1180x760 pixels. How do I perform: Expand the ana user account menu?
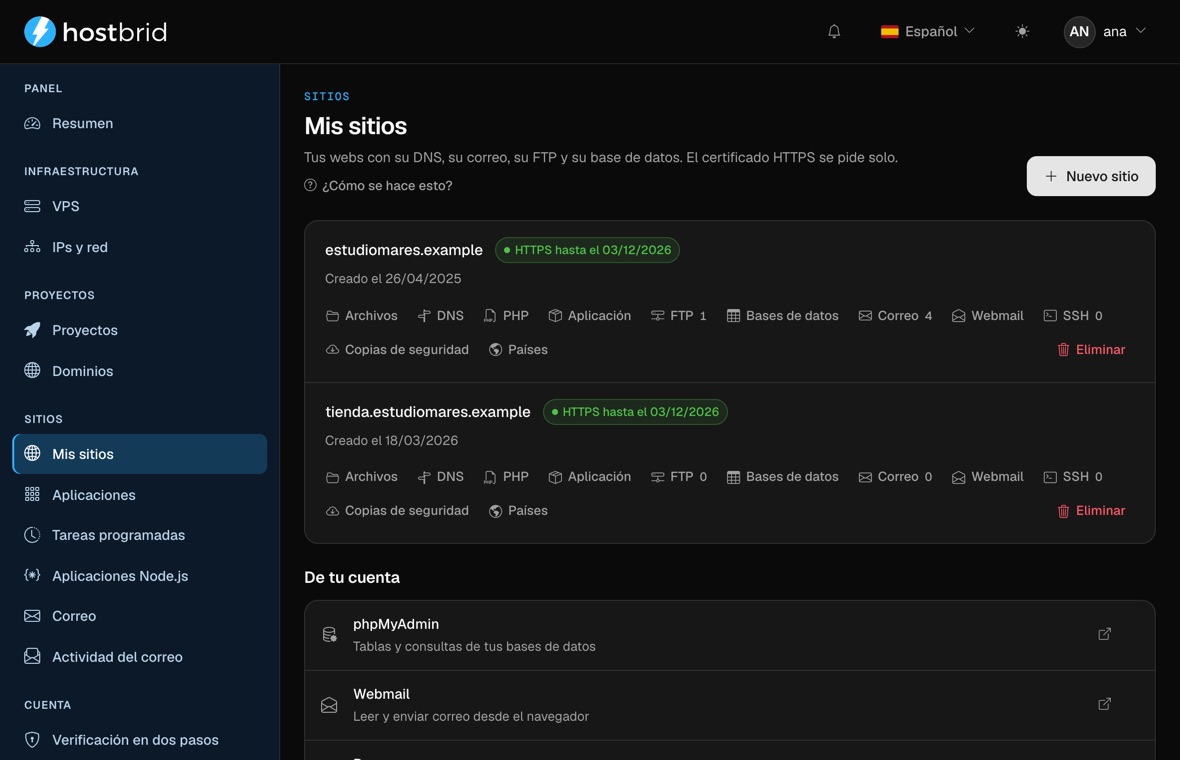1105,32
